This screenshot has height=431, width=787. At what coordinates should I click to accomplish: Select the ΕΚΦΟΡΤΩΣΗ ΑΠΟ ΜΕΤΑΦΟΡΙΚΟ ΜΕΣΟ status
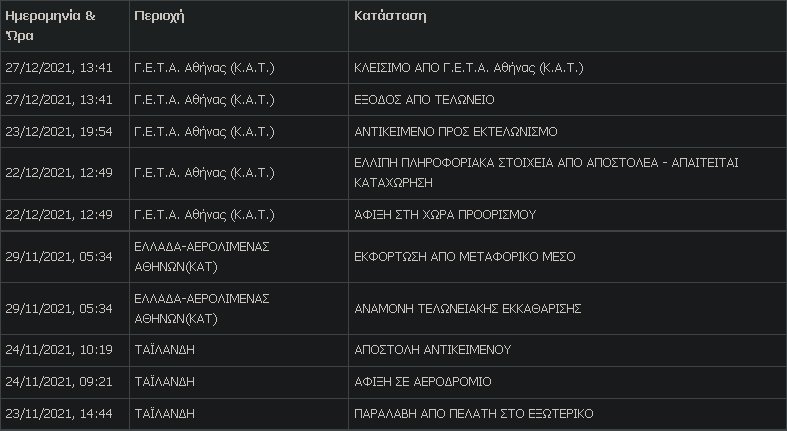[465, 257]
